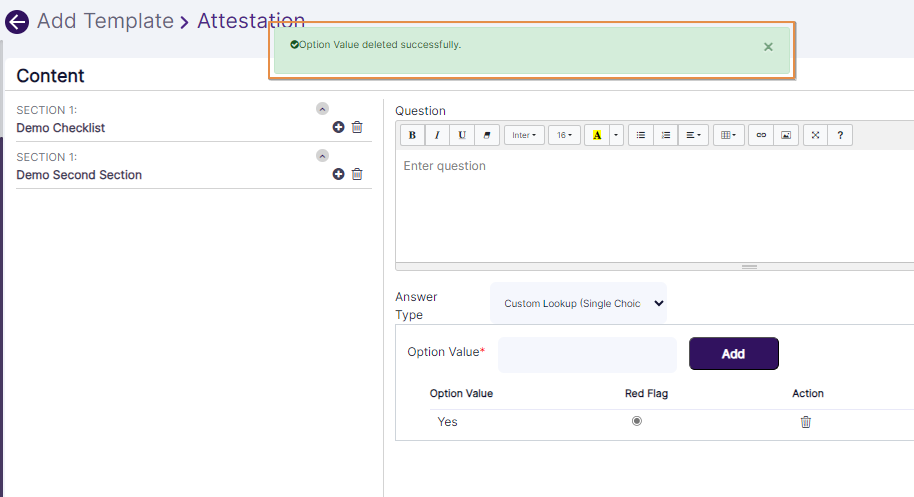Select Red Flag radio for Yes

[637, 421]
